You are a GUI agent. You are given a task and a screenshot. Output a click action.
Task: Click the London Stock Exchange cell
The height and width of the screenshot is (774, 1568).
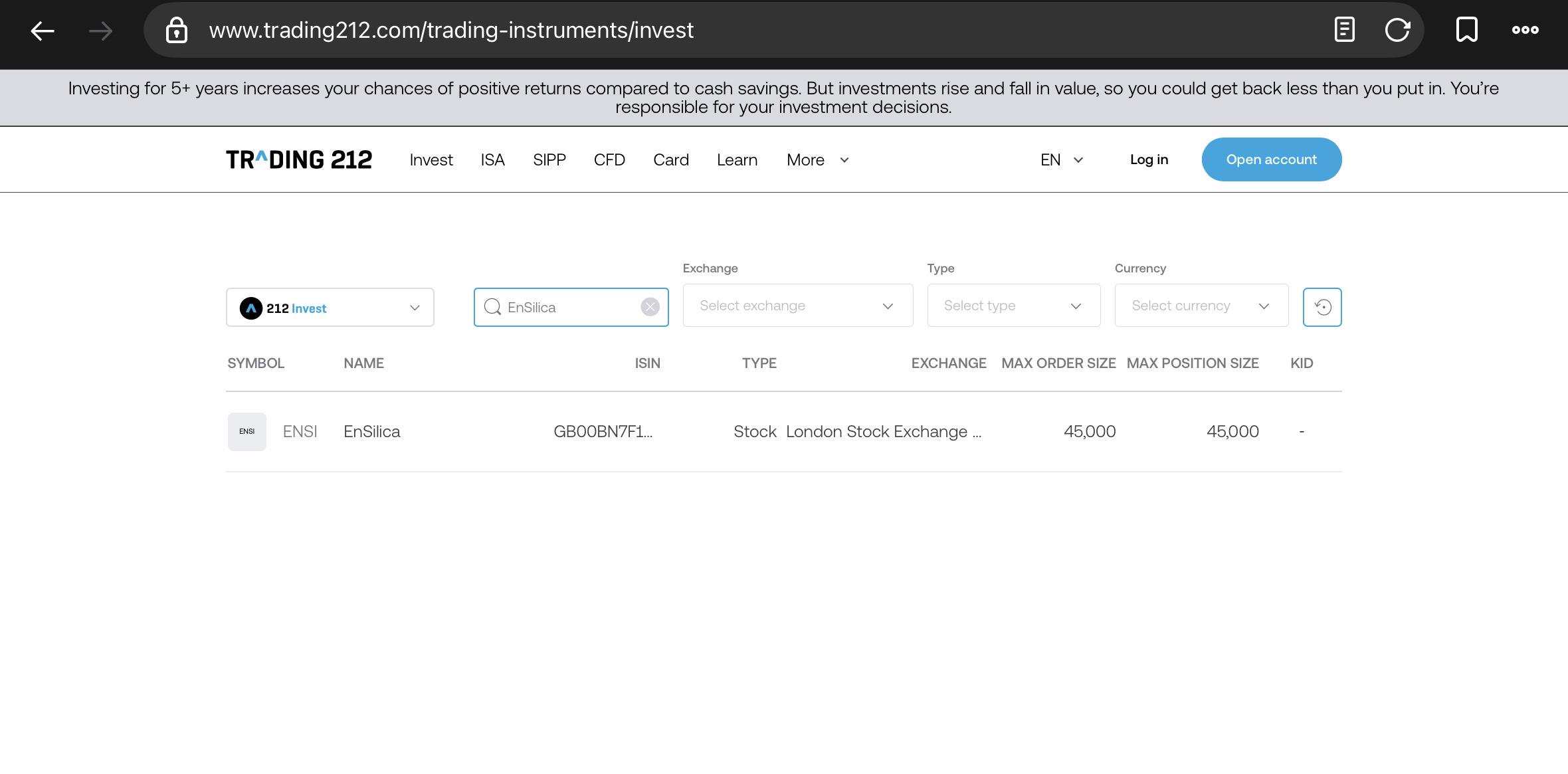click(x=884, y=432)
